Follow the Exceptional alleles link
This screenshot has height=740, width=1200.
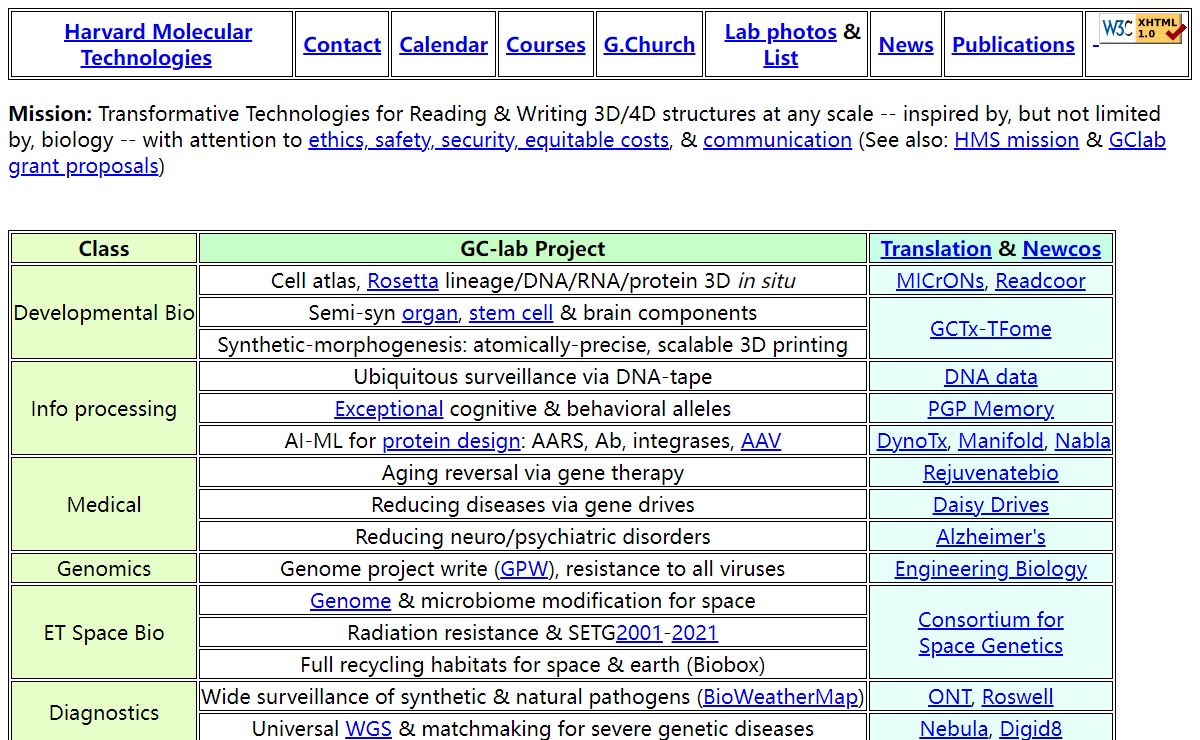pyautogui.click(x=389, y=409)
